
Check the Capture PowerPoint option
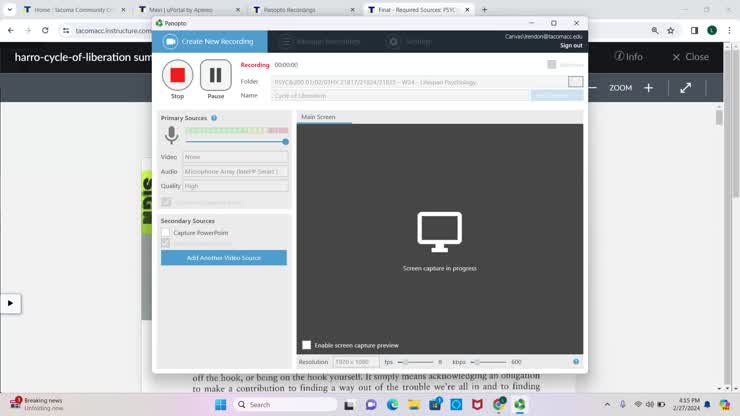pos(166,233)
